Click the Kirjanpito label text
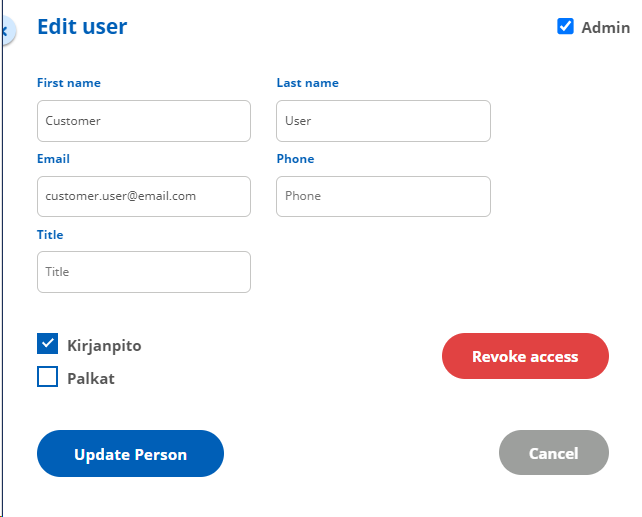The width and height of the screenshot is (642, 517). pos(104,346)
